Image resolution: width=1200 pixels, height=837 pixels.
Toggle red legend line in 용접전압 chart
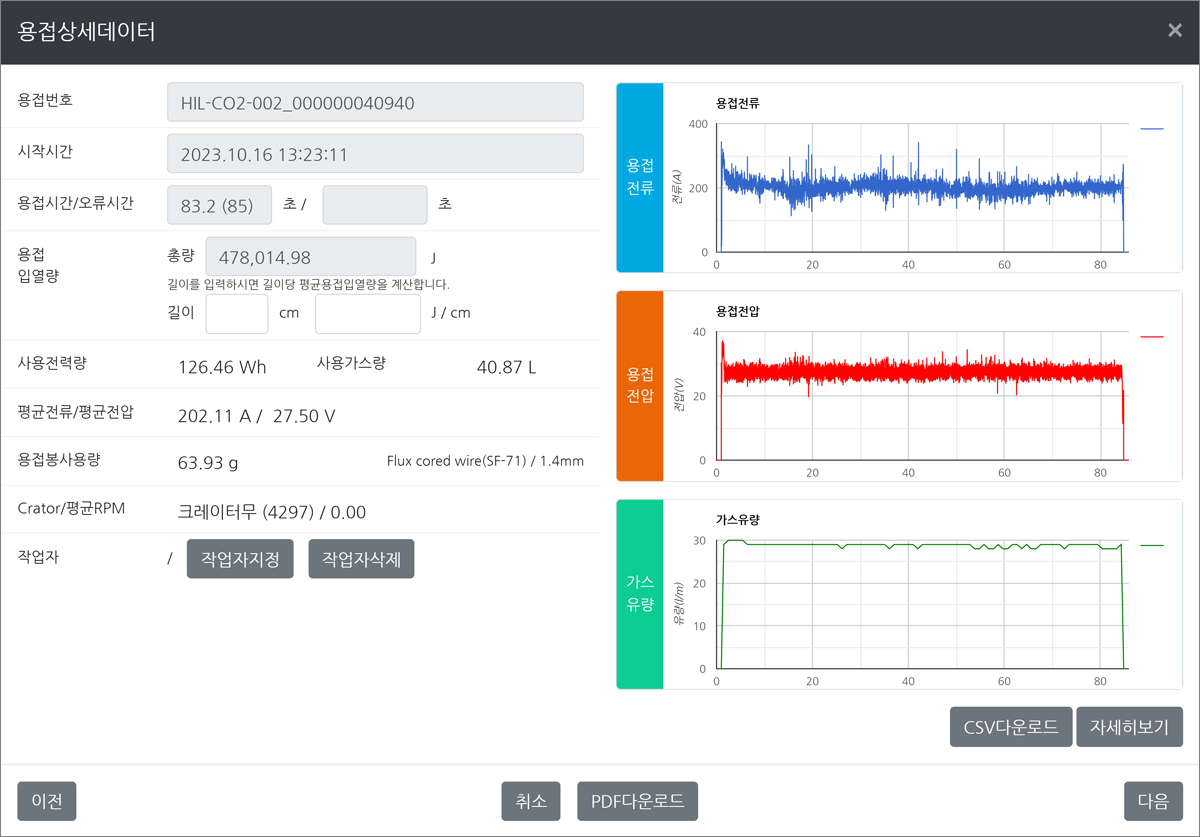tap(1152, 337)
